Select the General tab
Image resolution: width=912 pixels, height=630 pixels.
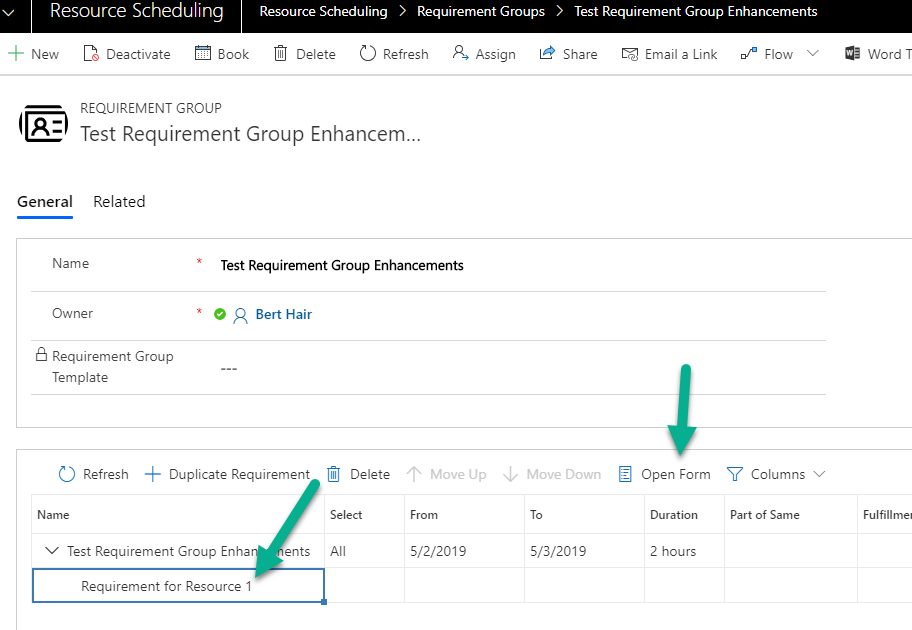44,201
